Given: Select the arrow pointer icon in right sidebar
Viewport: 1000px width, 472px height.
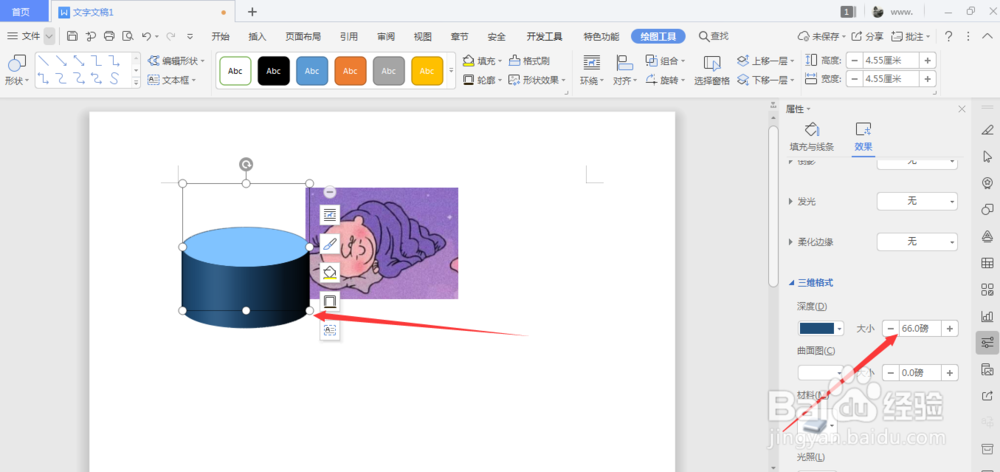Looking at the screenshot, I should tap(987, 156).
